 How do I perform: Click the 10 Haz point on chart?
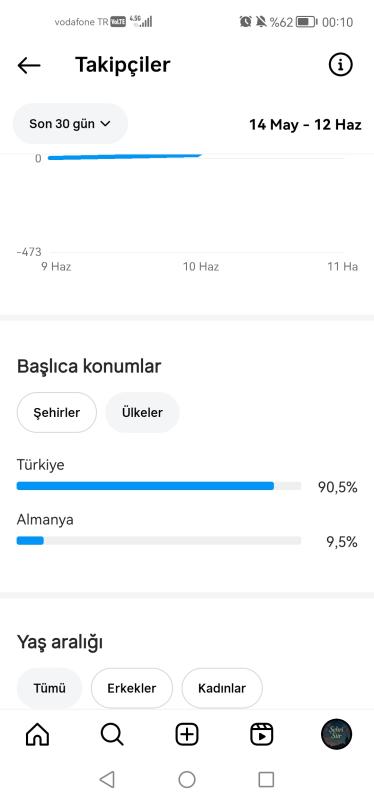201,266
